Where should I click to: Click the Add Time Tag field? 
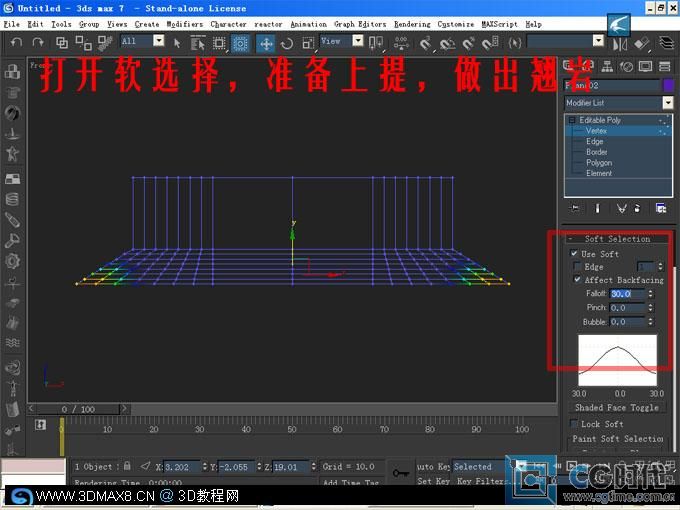point(351,481)
